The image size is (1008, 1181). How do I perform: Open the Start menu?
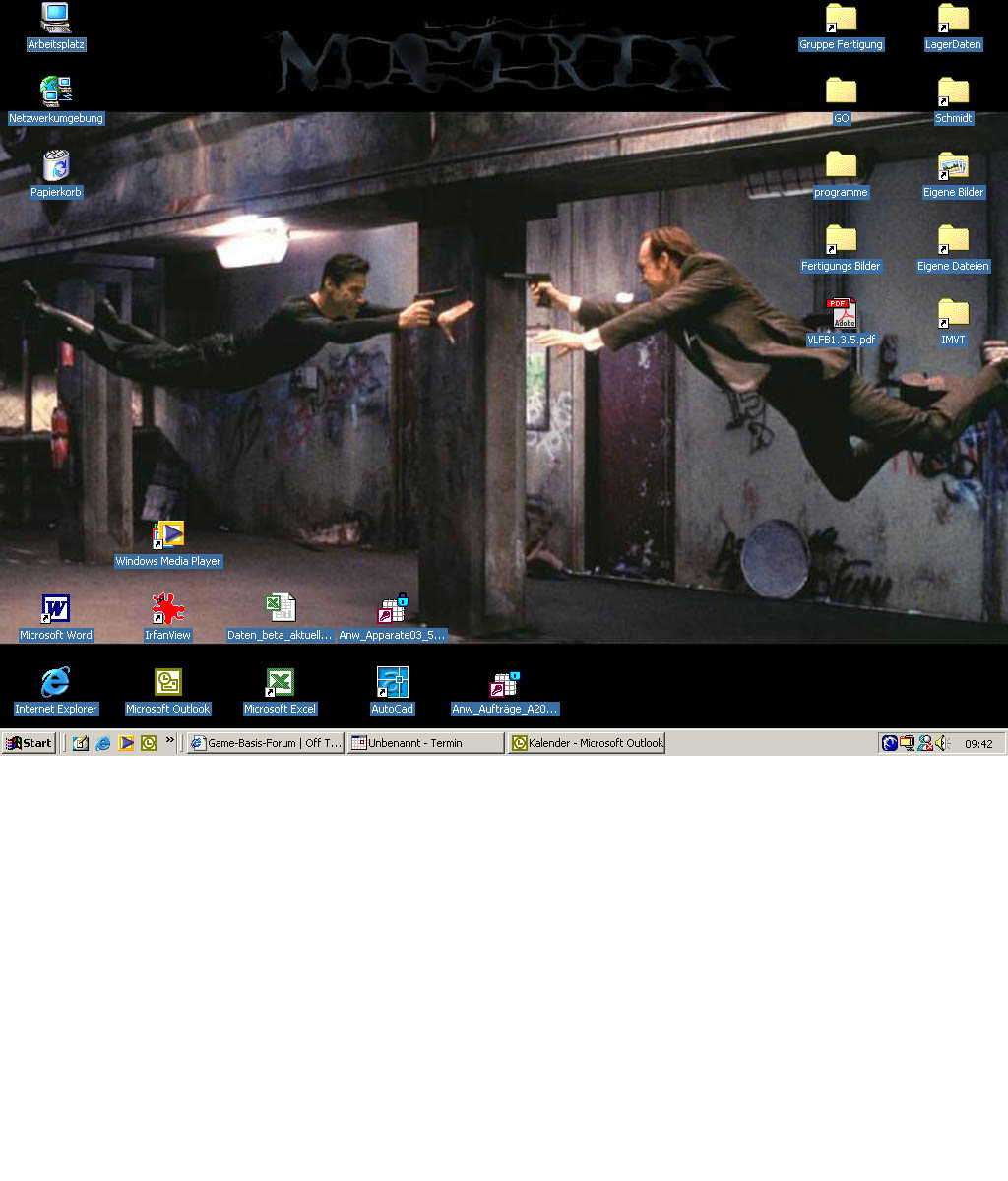(x=29, y=743)
